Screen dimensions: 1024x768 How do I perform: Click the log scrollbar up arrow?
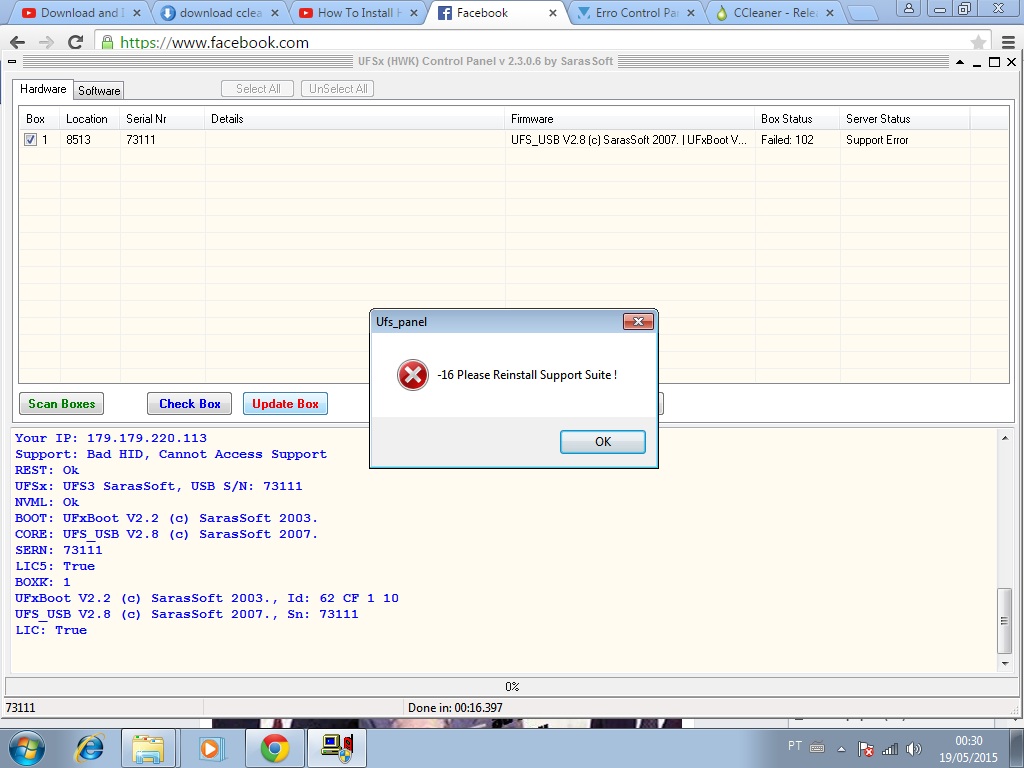click(1004, 438)
